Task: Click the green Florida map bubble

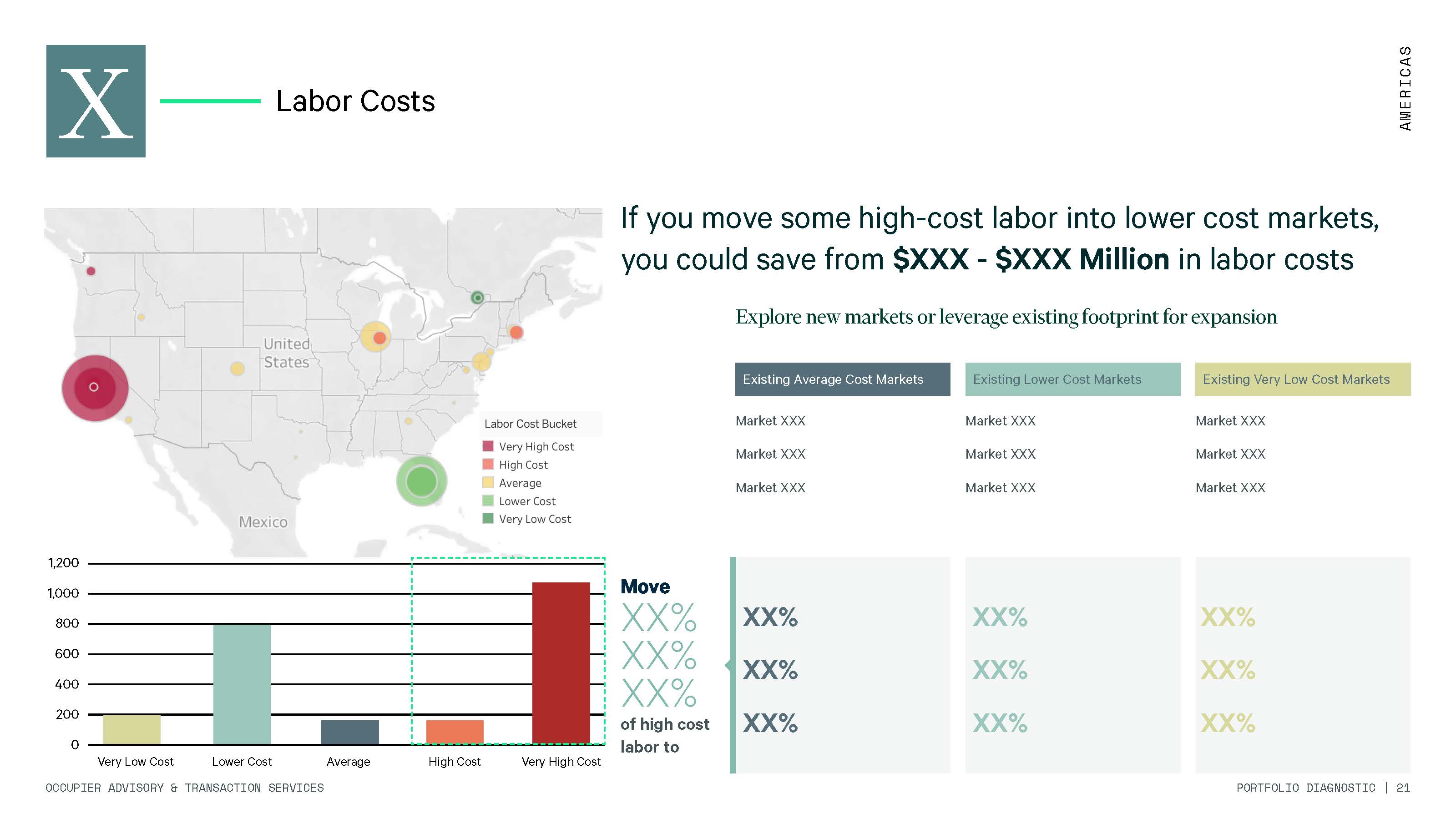Action: pos(421,481)
